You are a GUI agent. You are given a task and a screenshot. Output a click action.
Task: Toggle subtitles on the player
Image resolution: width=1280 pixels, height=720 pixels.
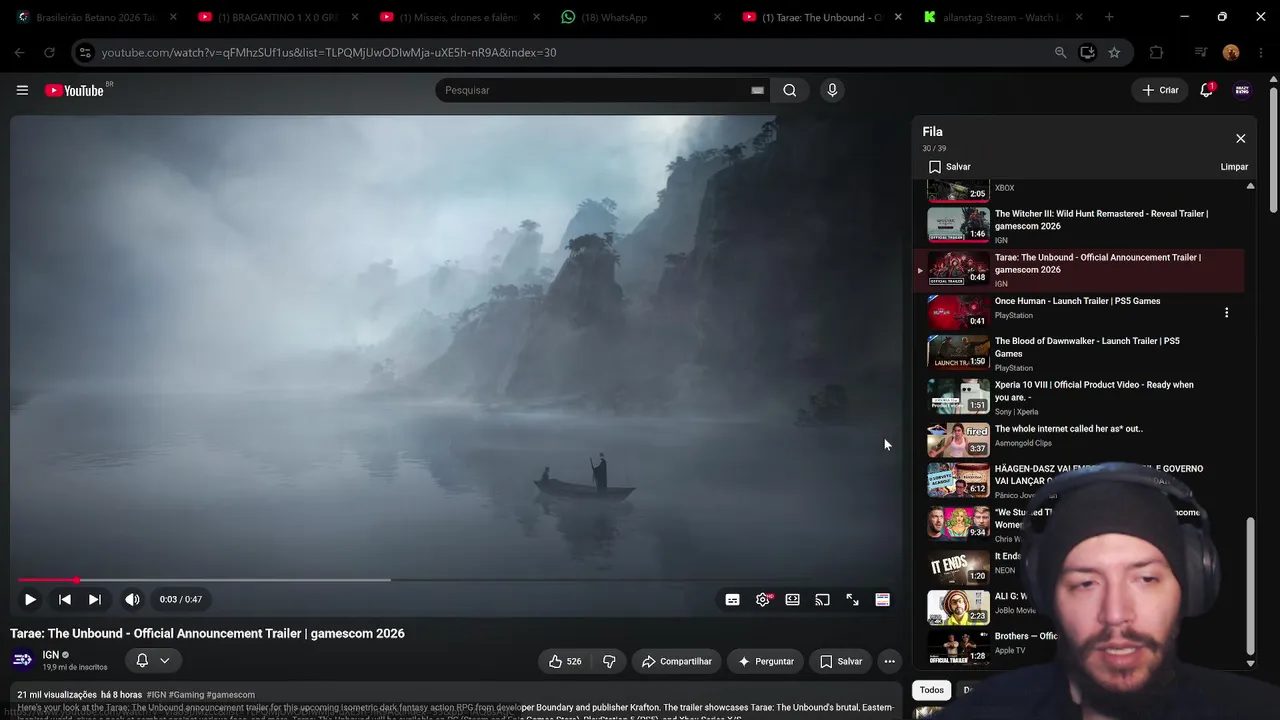[732, 600]
